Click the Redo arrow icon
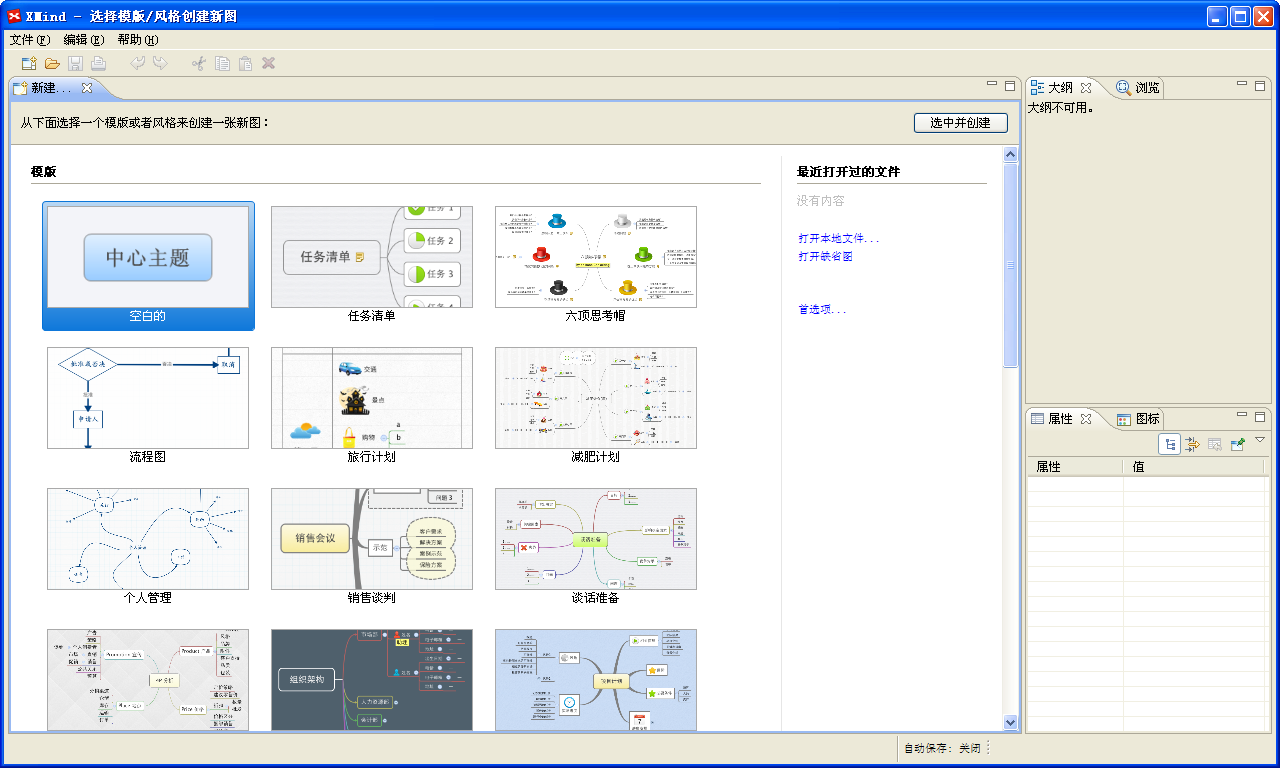 (x=161, y=63)
